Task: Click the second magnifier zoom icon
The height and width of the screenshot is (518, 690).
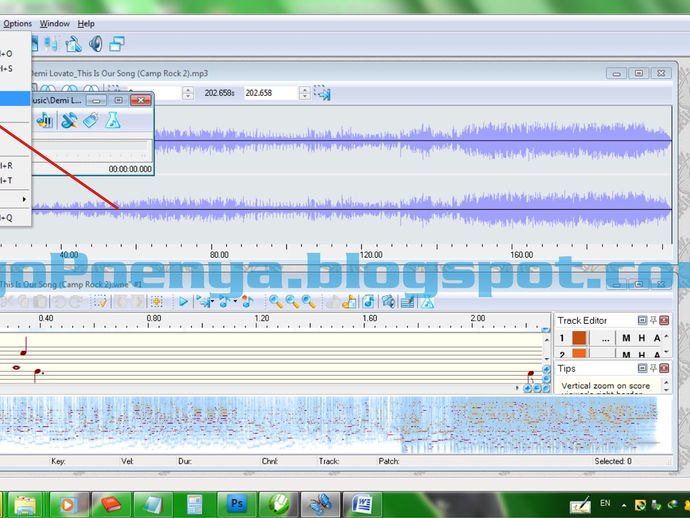Action: pos(292,302)
